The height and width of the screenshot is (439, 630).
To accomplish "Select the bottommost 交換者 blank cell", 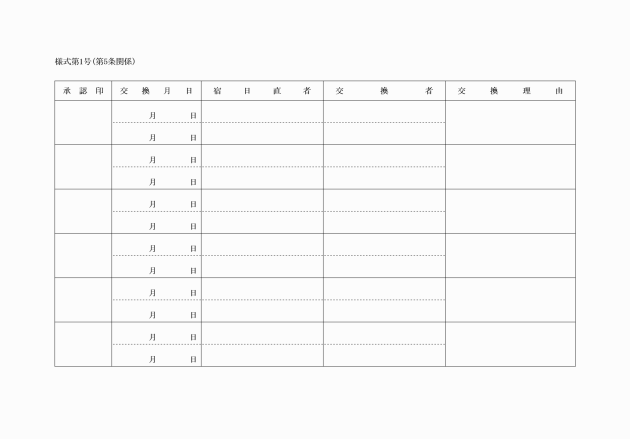I will coord(385,355).
